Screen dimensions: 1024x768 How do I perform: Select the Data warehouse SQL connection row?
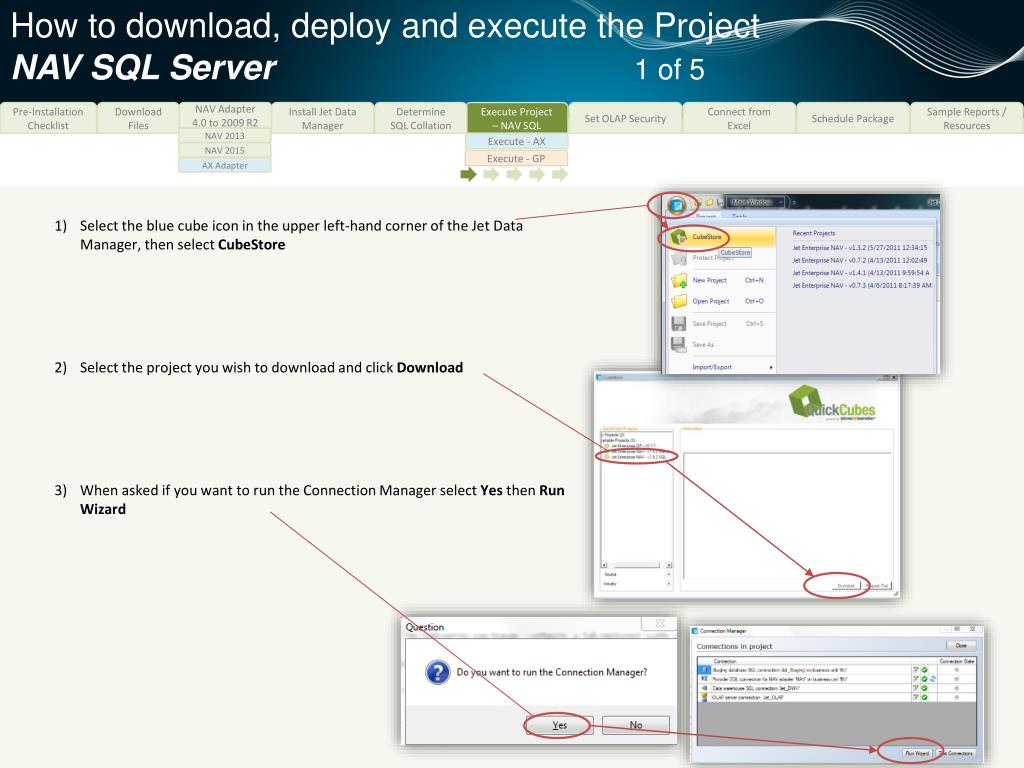[x=837, y=688]
